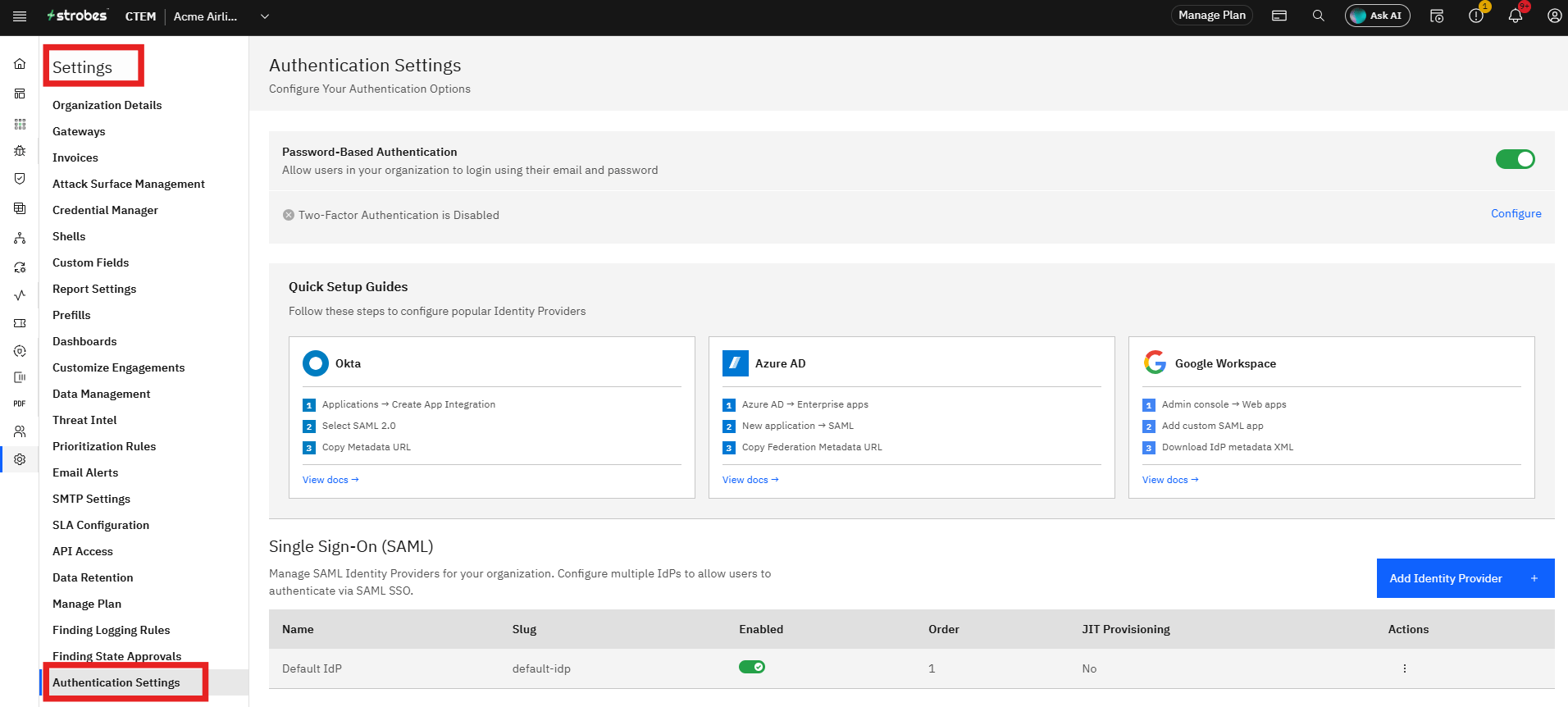The height and width of the screenshot is (707, 1568).
Task: Click the 'Default IdP' name cell
Action: pos(312,668)
